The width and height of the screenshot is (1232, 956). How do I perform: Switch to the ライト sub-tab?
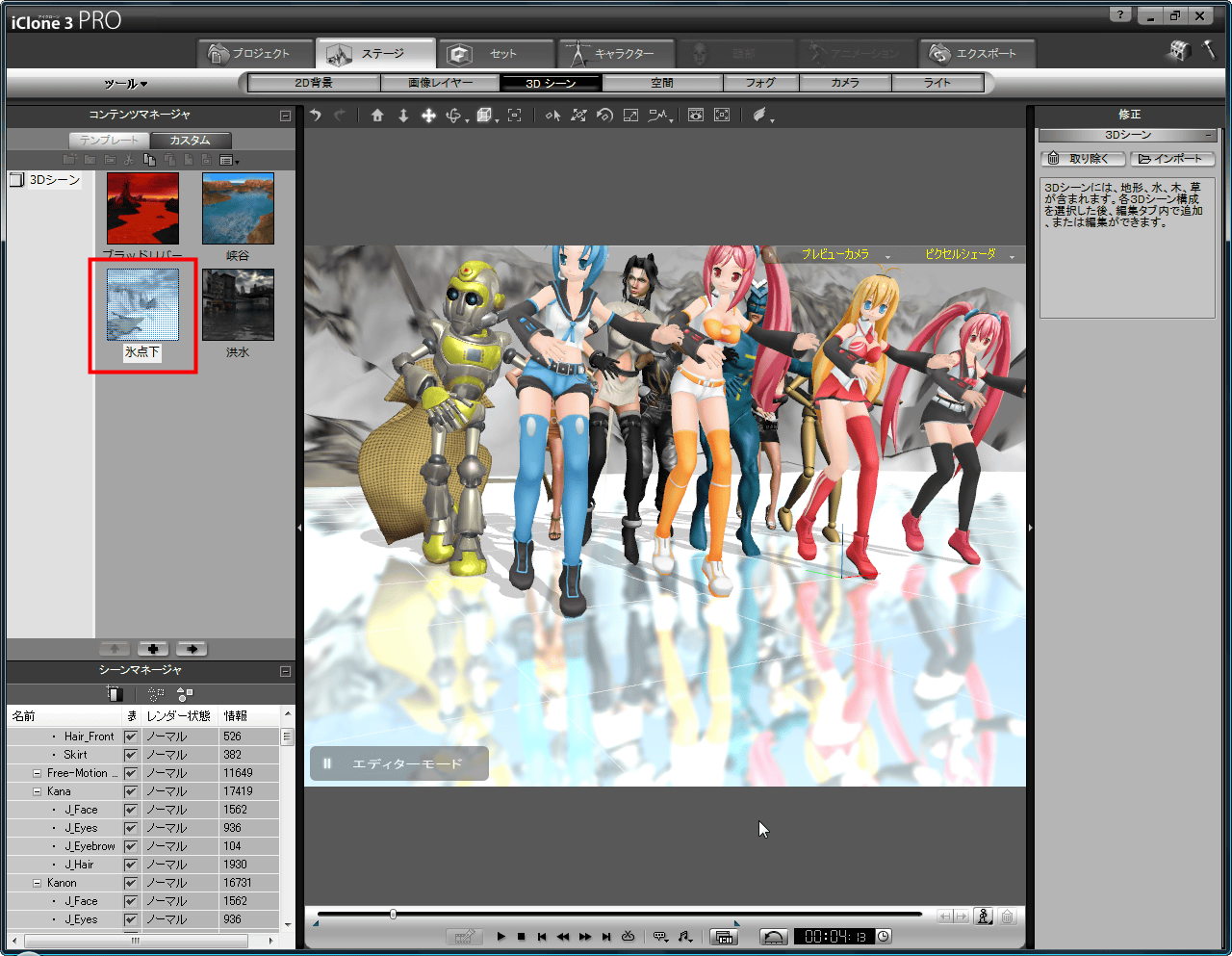pos(937,83)
